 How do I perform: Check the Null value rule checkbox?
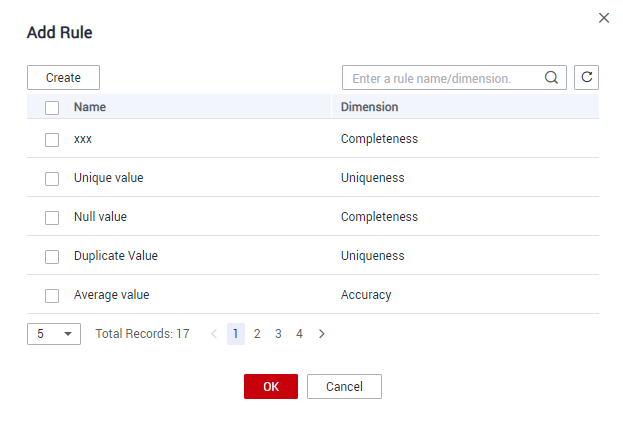tap(52, 218)
